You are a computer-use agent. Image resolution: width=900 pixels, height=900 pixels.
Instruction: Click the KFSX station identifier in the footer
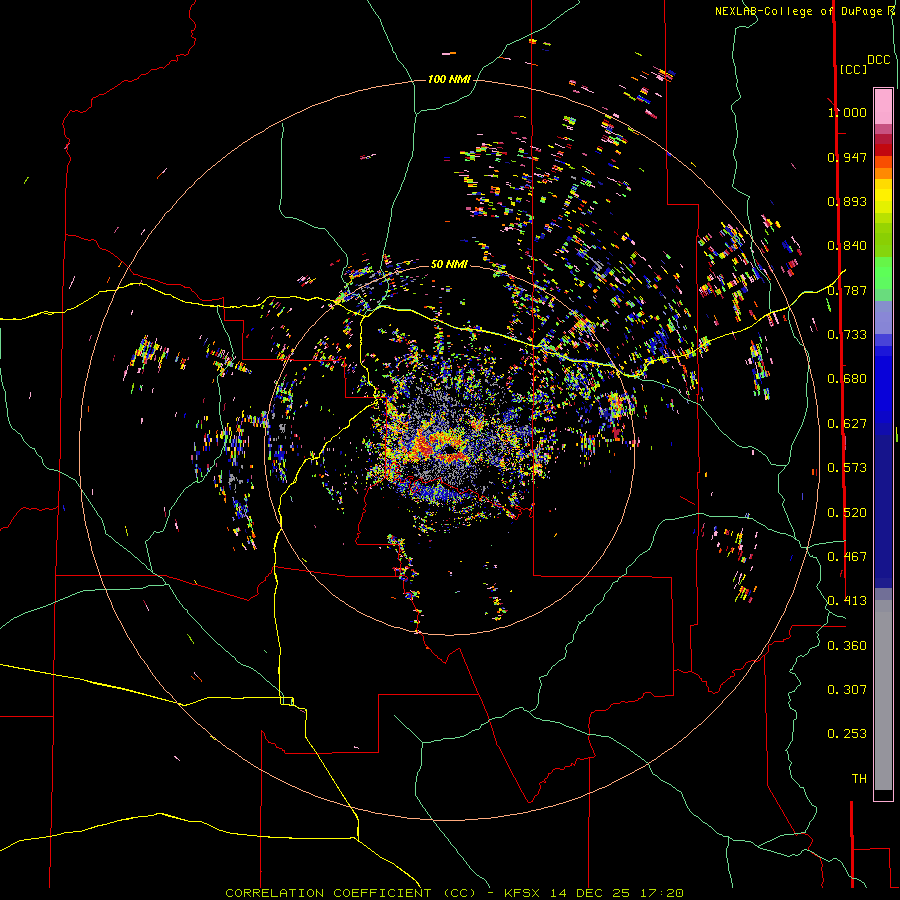coord(522,893)
